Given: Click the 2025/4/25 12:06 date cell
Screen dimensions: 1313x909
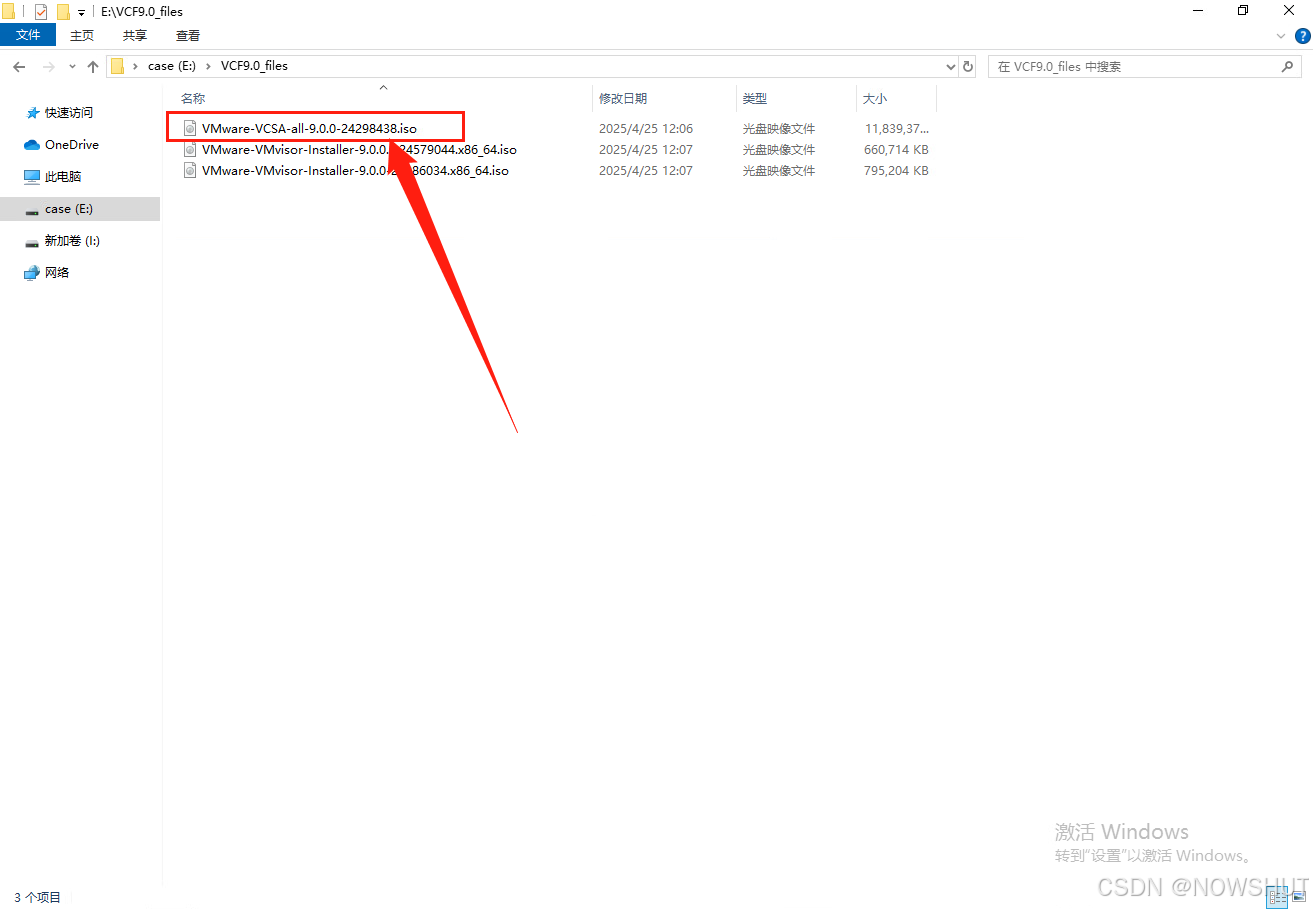Looking at the screenshot, I should 646,129.
